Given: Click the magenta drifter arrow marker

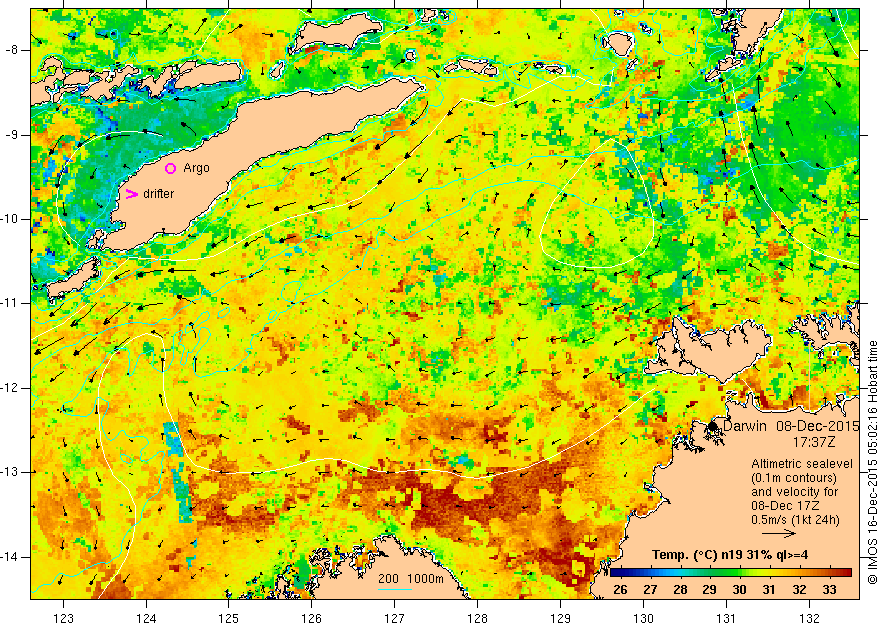Looking at the screenshot, I should tap(131, 194).
